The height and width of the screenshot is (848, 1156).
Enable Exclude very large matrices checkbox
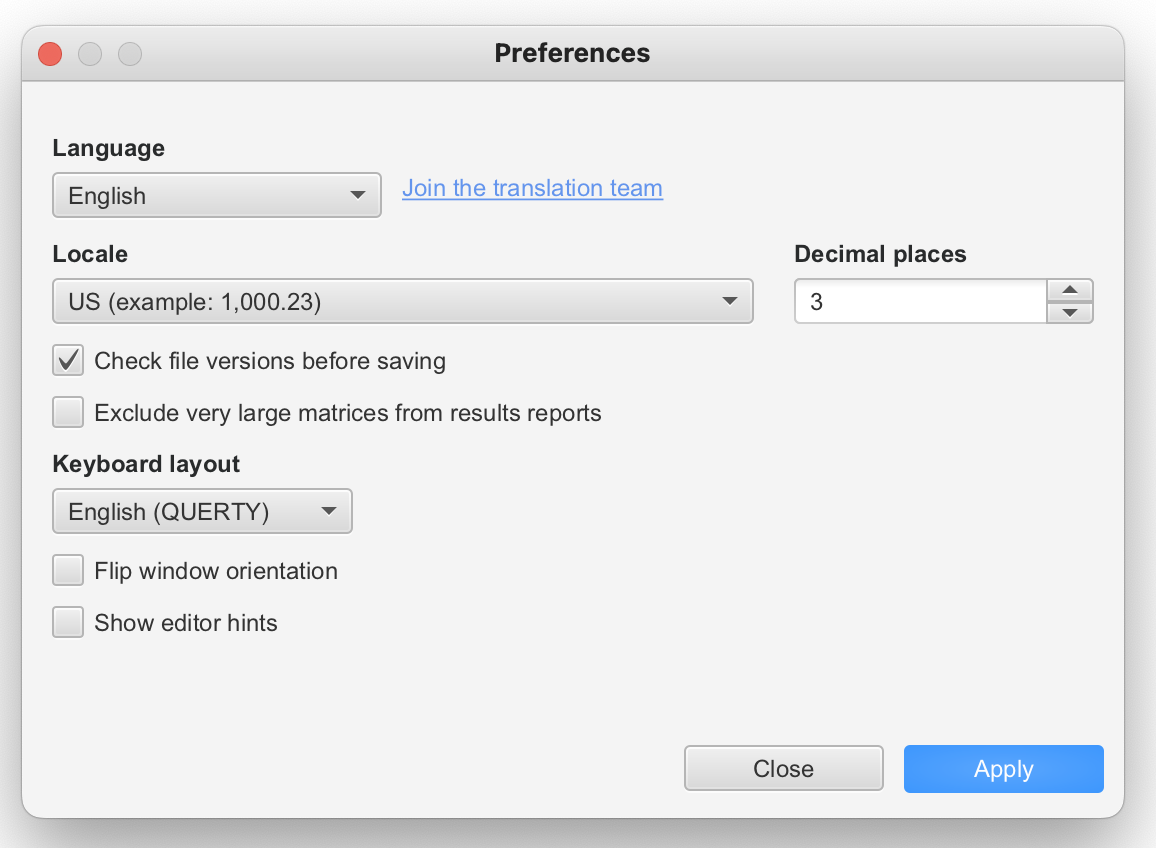point(68,412)
